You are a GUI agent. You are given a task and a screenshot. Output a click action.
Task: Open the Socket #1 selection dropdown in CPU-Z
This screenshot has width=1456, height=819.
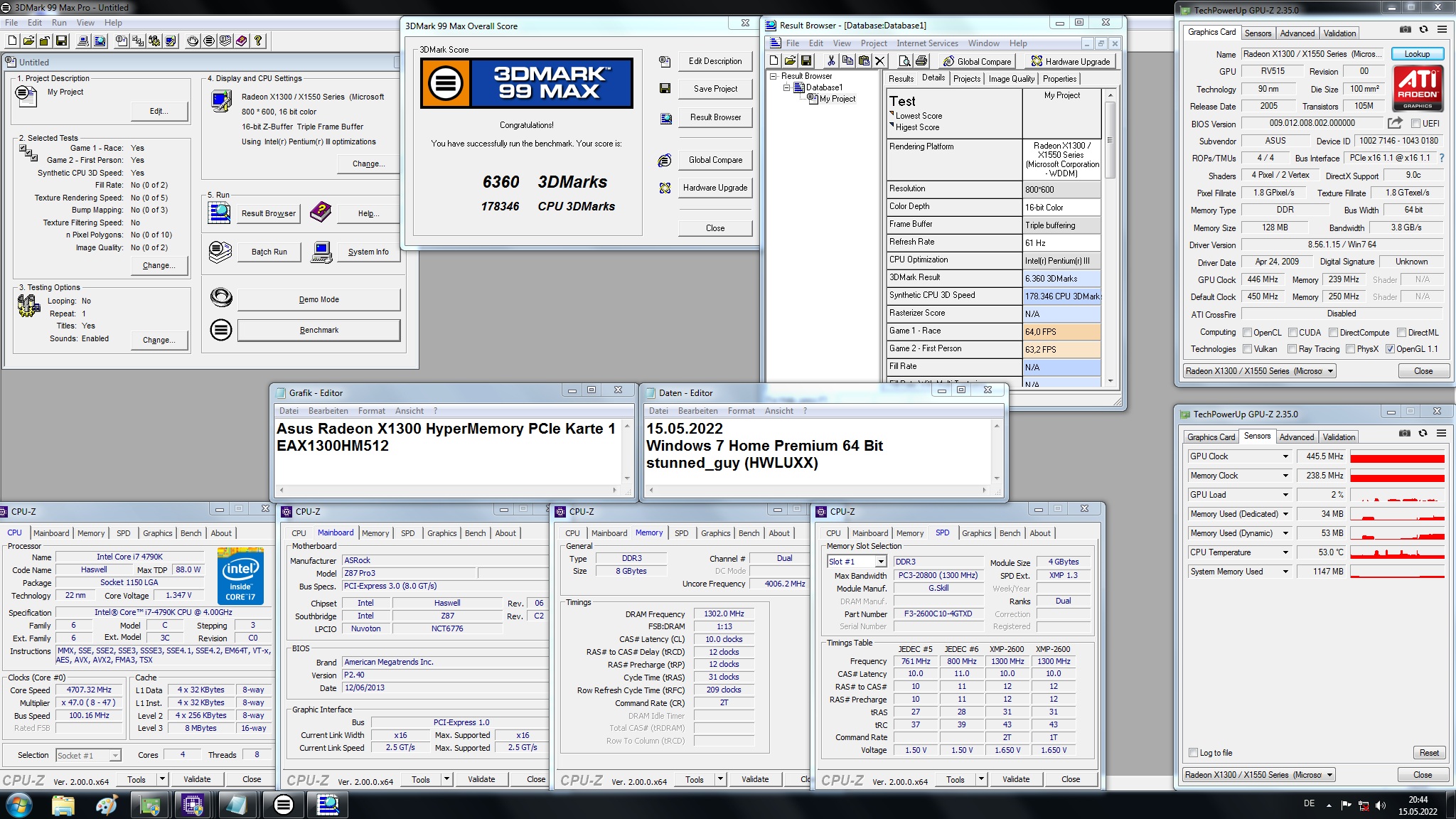coord(115,755)
